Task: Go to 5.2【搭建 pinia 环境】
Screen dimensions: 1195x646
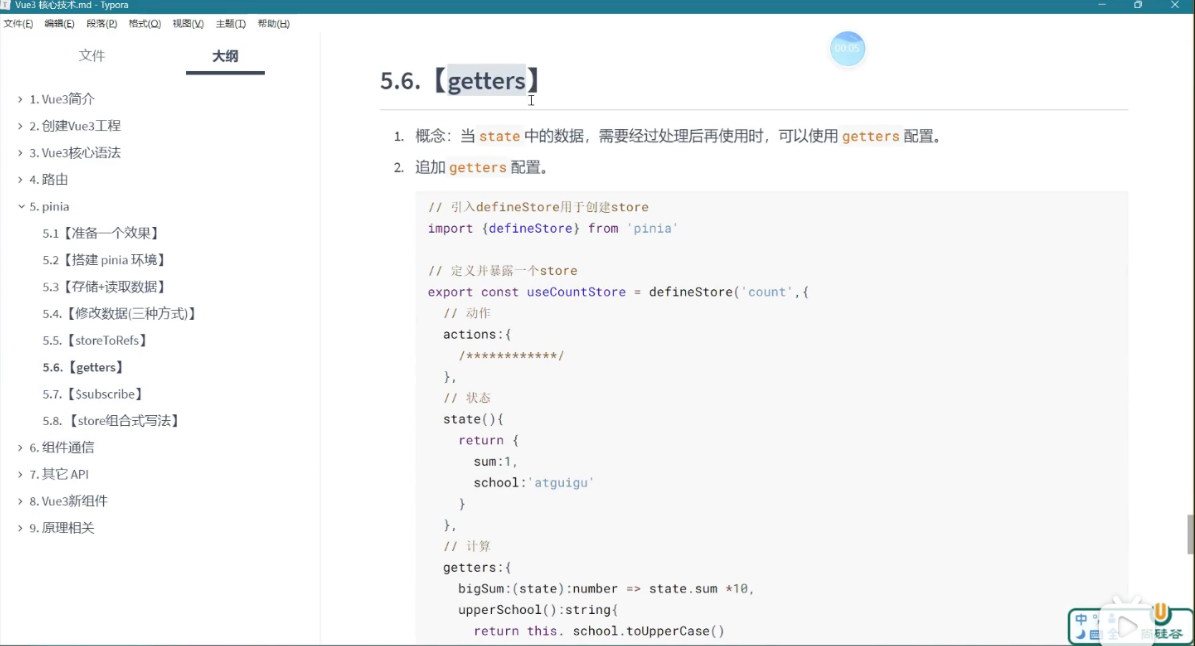Action: click(104, 260)
